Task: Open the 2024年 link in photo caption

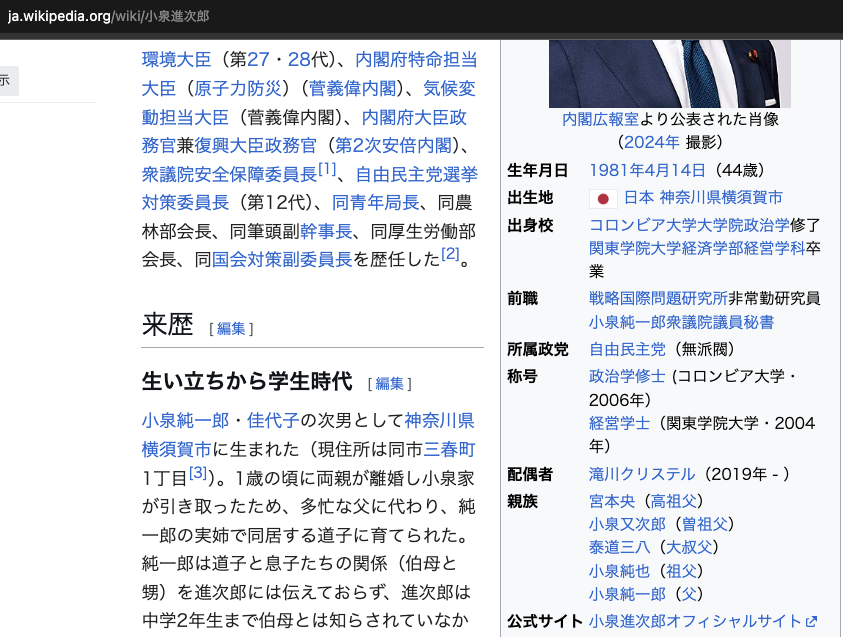Action: tap(652, 142)
